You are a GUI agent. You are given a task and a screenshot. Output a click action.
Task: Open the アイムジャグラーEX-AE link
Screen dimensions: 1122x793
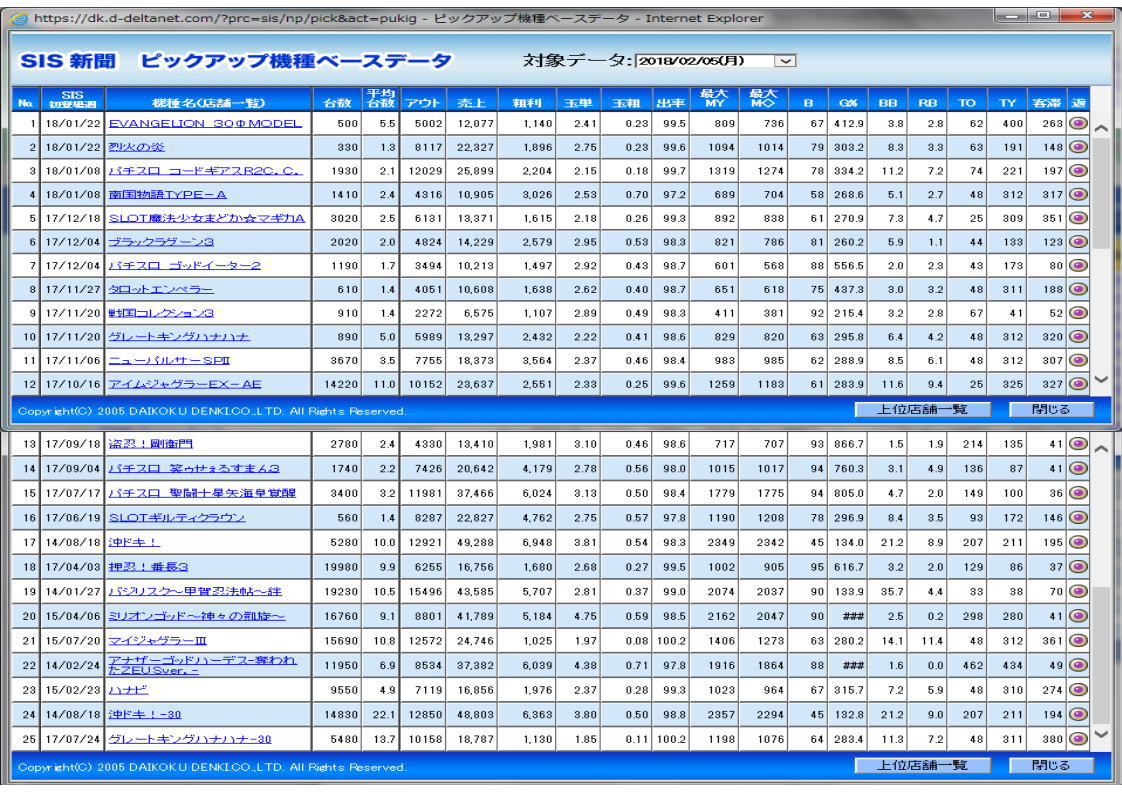185,384
